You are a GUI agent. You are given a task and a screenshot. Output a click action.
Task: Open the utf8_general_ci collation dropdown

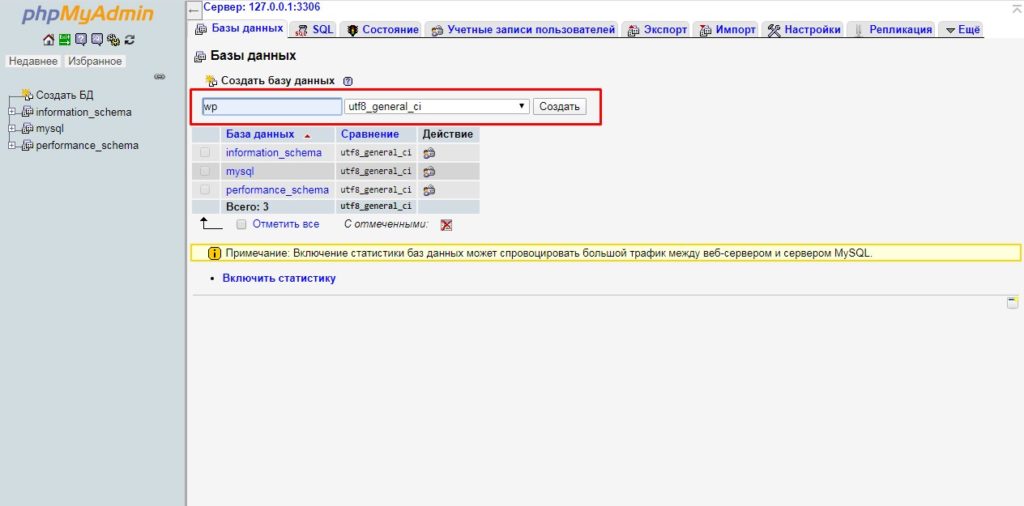pyautogui.click(x=437, y=106)
